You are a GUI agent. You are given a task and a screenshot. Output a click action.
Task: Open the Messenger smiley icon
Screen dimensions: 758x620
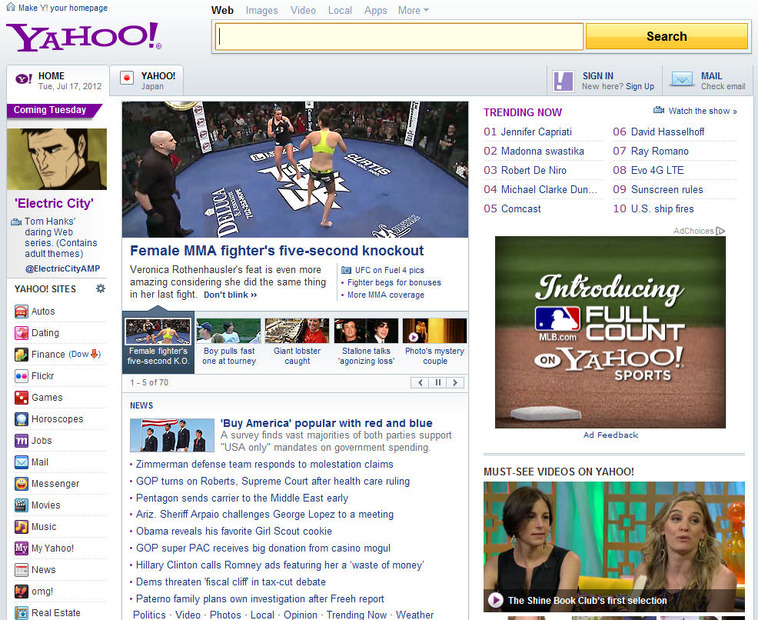coord(21,484)
